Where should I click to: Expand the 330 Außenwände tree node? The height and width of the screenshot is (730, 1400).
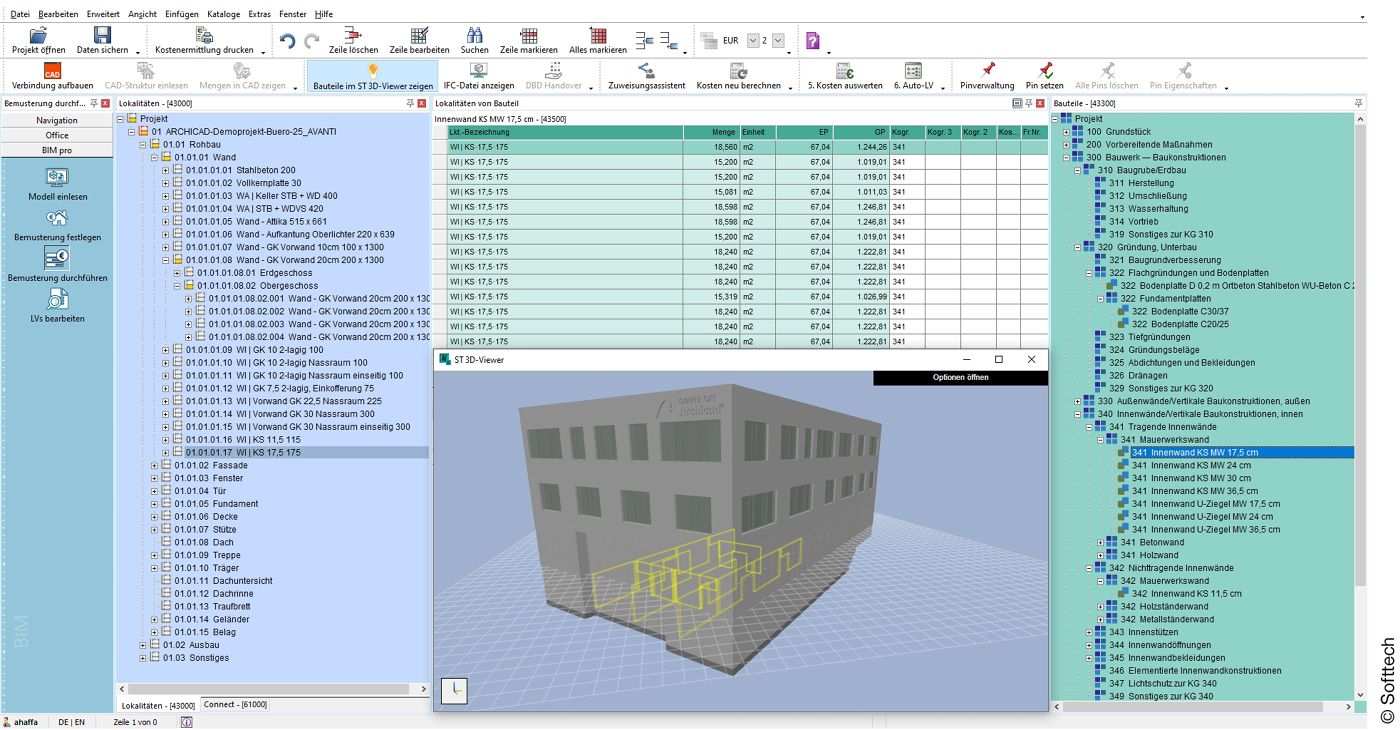pos(1078,401)
